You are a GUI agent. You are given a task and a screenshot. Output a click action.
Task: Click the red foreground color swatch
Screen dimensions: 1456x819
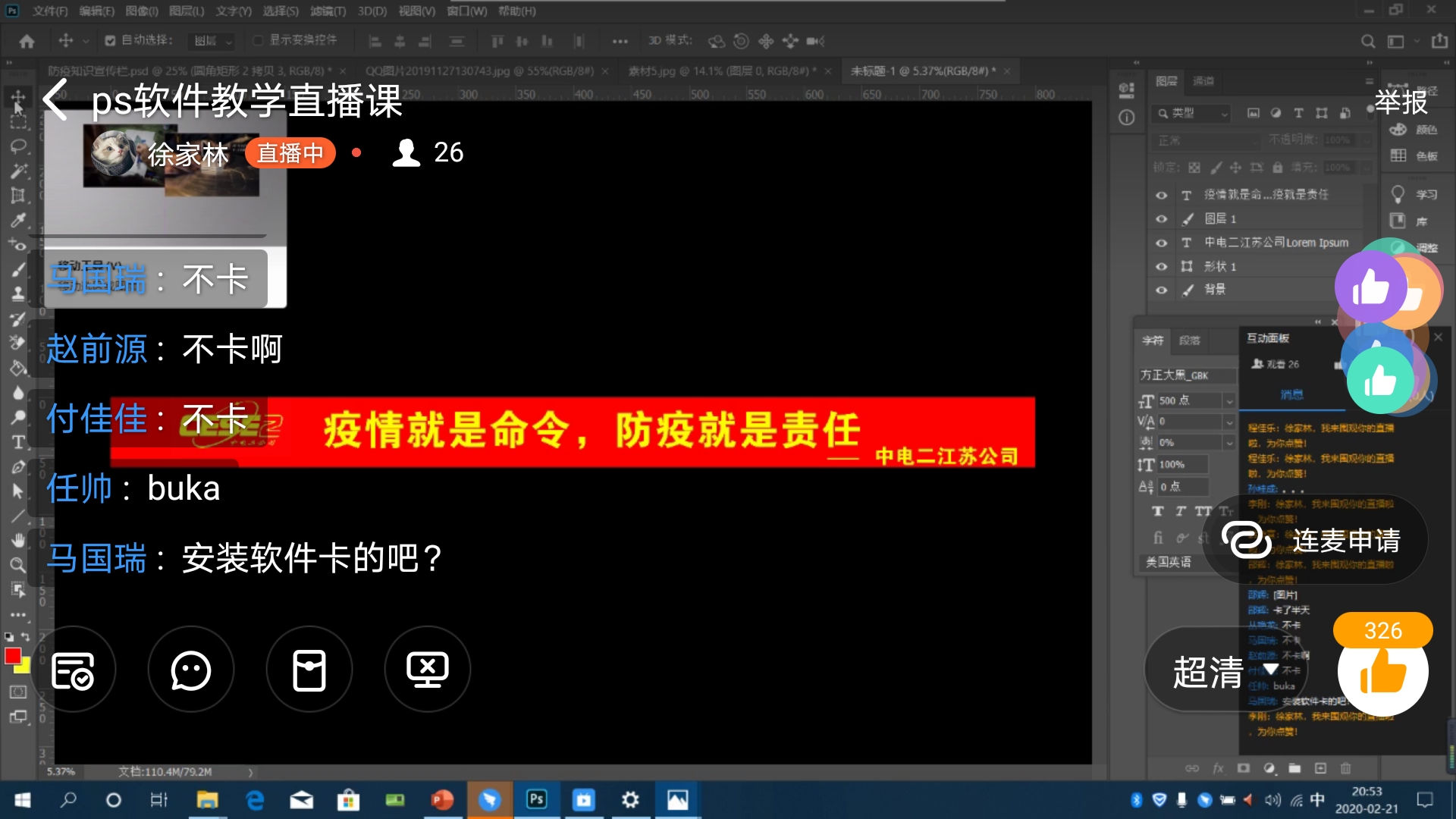tap(13, 656)
